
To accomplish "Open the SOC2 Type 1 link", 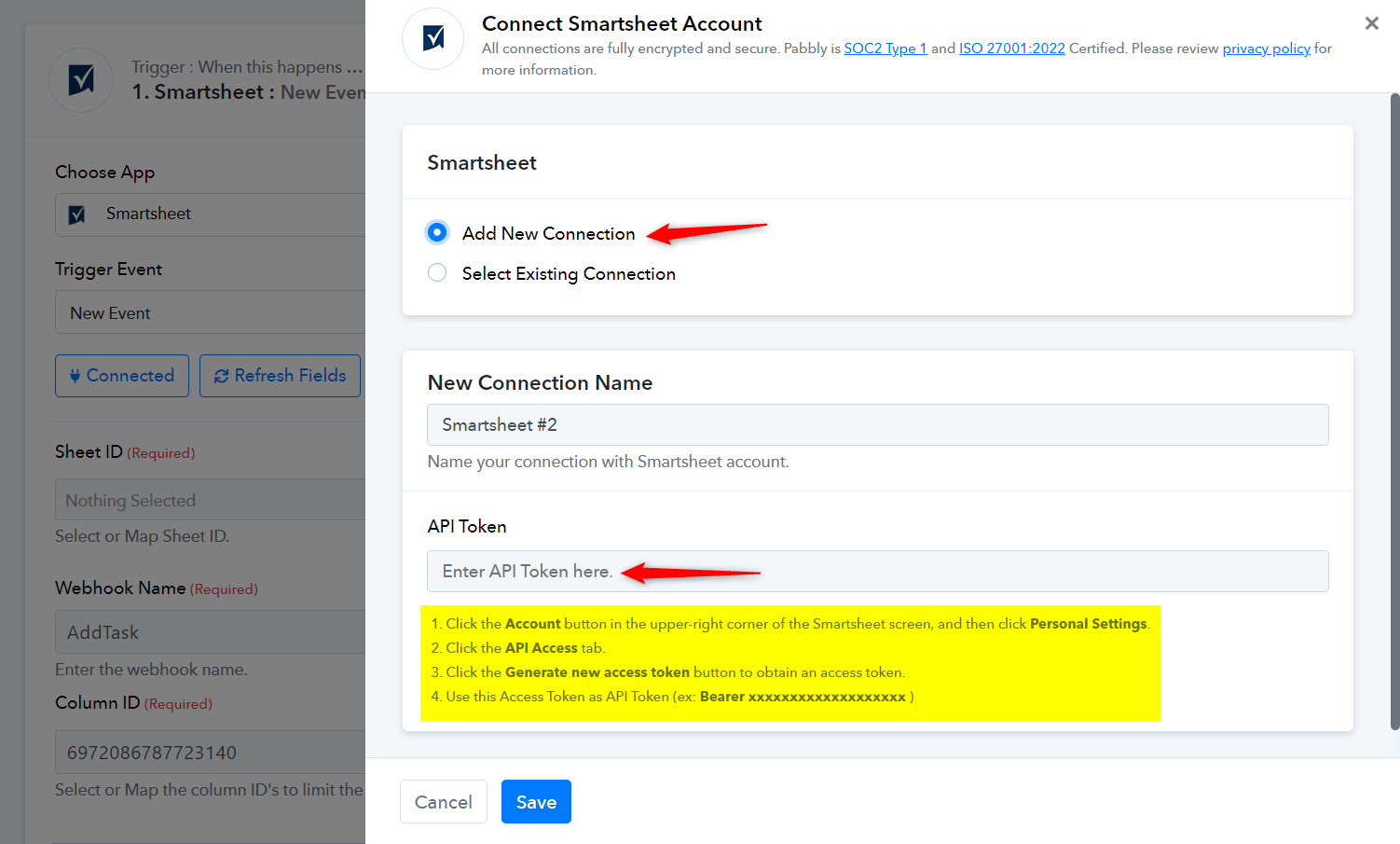I will click(x=885, y=48).
